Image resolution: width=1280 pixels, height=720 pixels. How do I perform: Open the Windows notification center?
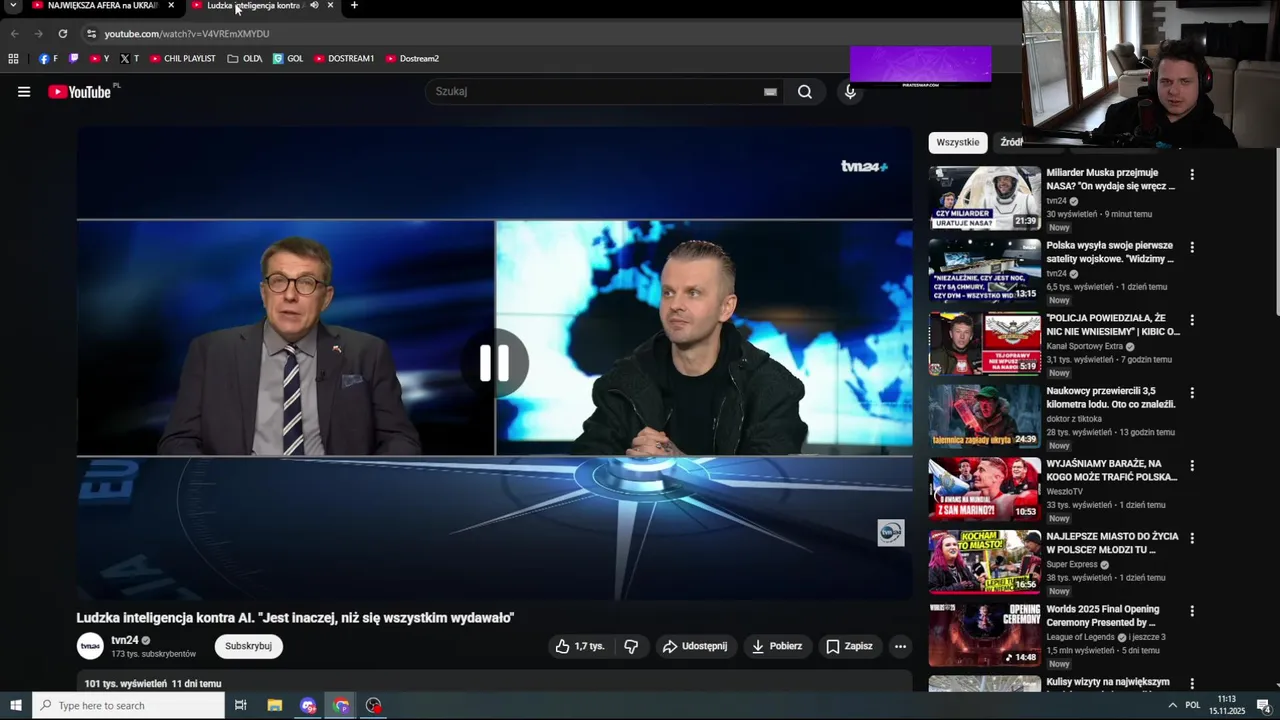tap(1263, 706)
